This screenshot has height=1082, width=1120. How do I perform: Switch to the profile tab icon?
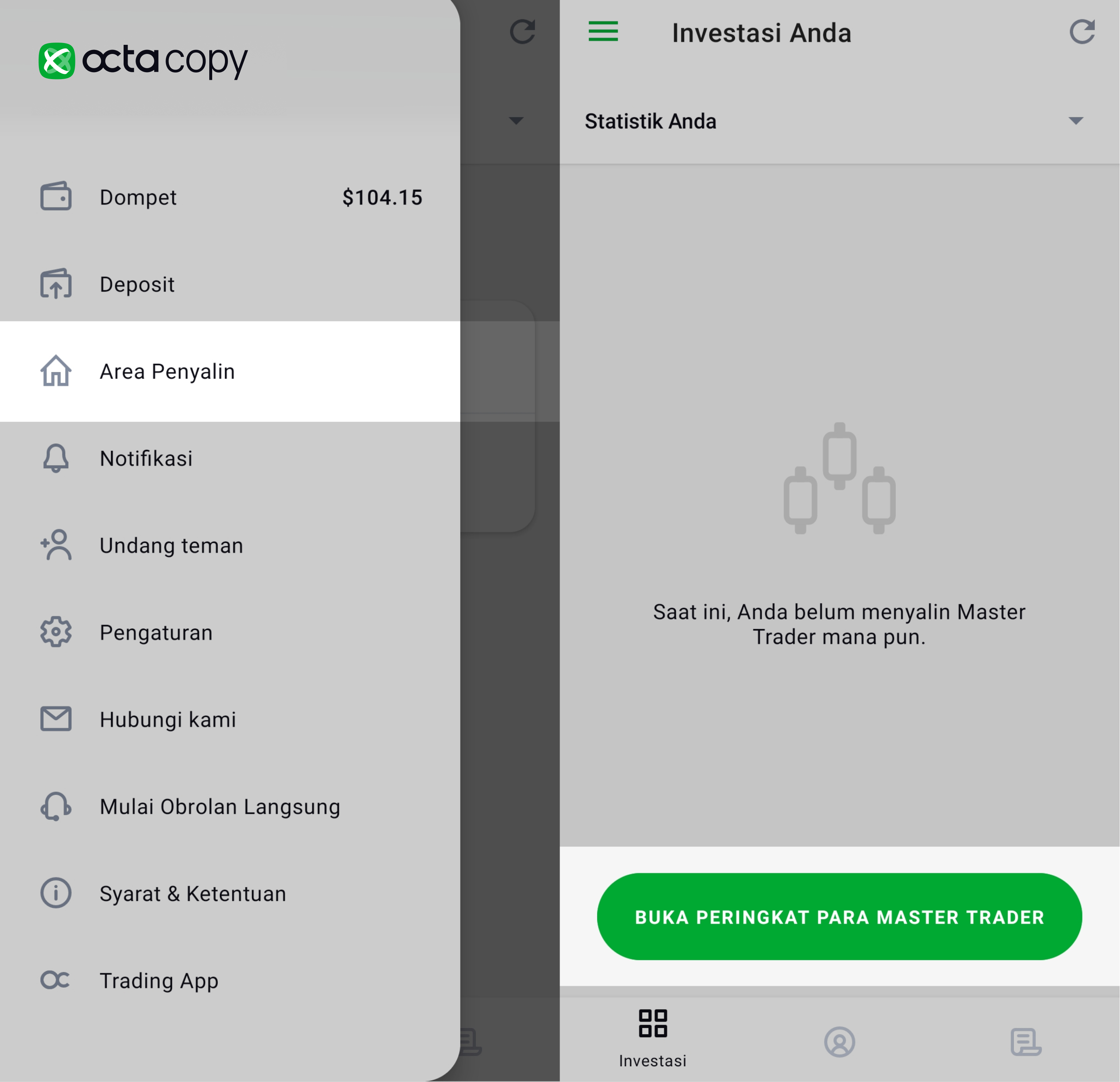pyautogui.click(x=839, y=1042)
